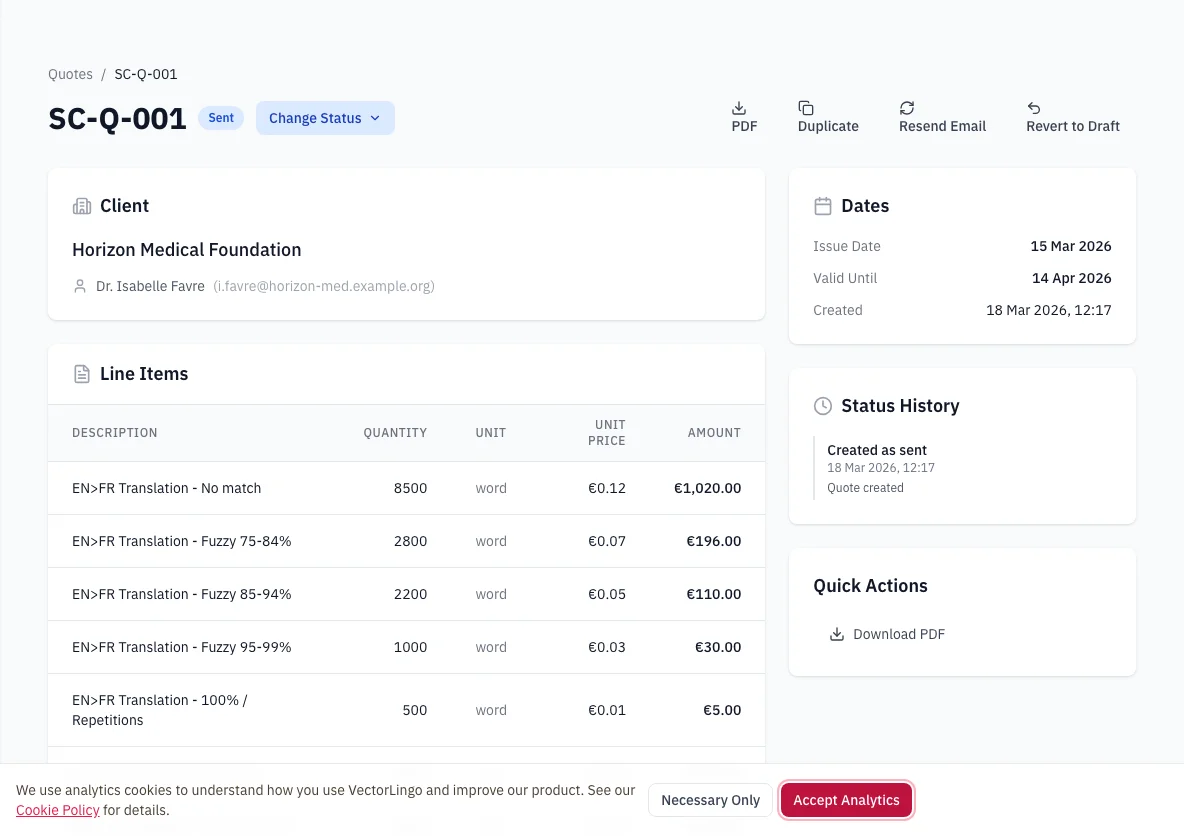Viewport: 1184px width, 836px height.
Task: Click the building icon beside Client heading
Action: pos(81,206)
